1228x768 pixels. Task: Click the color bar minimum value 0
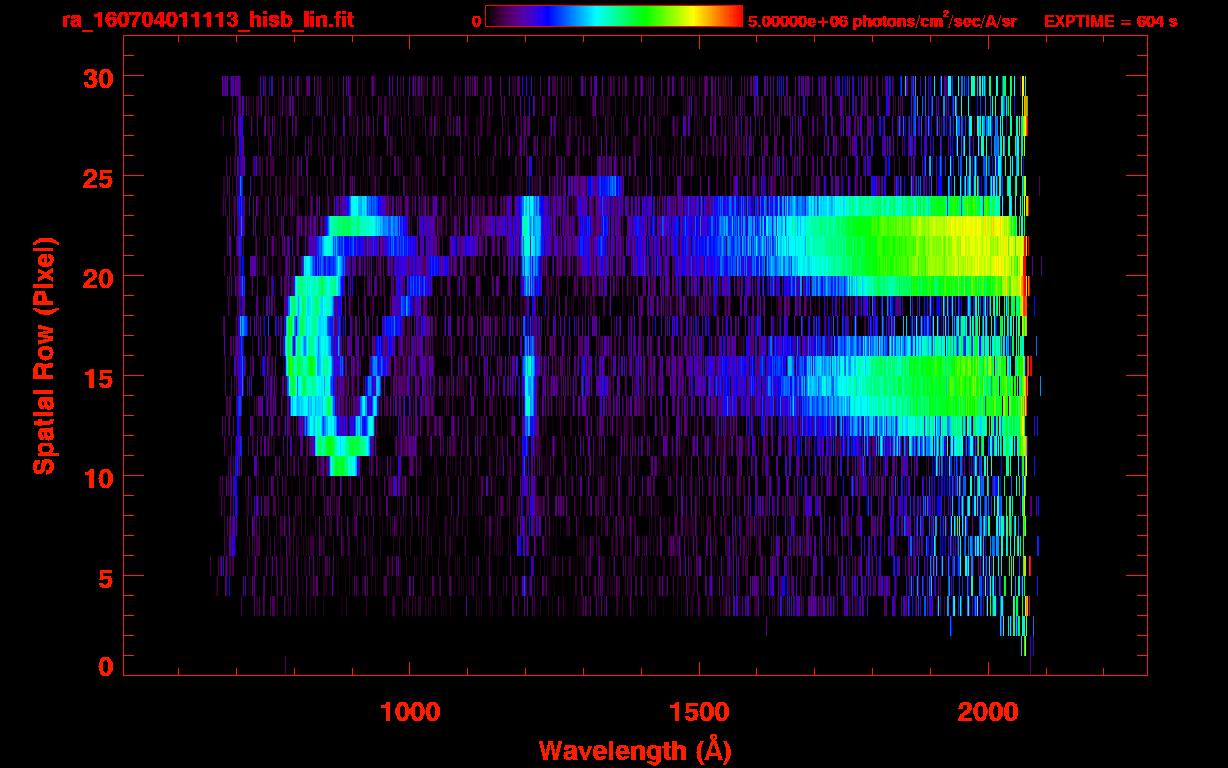point(477,21)
